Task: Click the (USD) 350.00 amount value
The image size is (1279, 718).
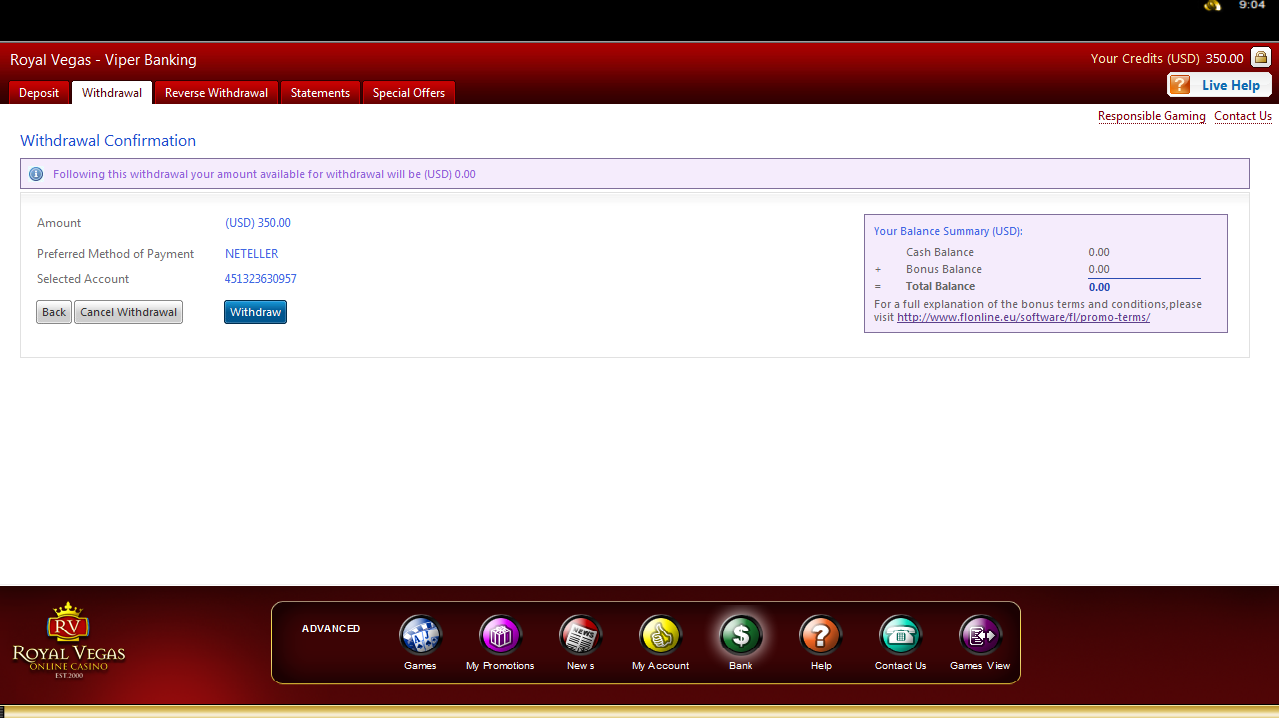Action: coord(258,223)
